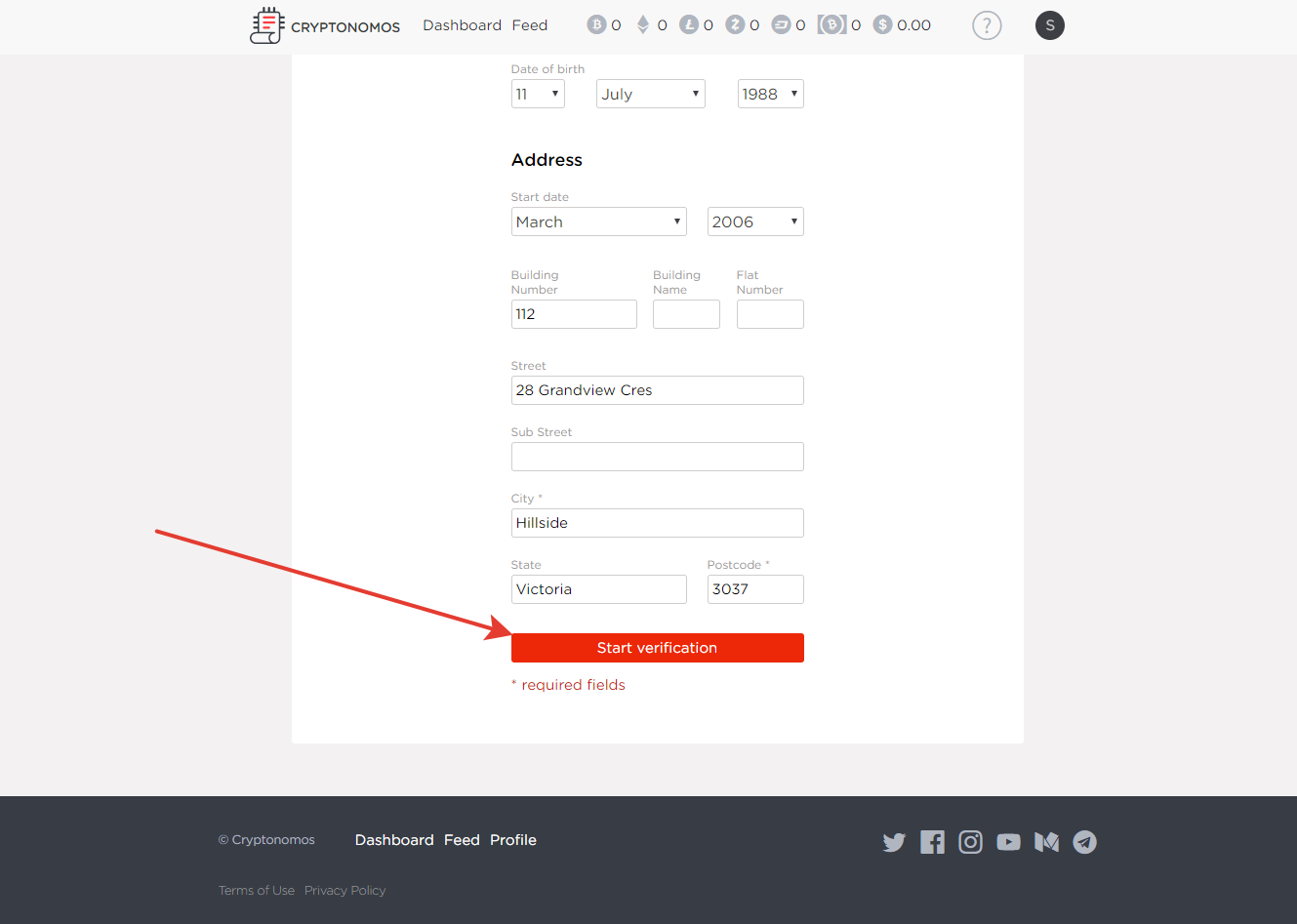Open the Privacy Policy link
This screenshot has height=924, width=1297.
point(345,891)
